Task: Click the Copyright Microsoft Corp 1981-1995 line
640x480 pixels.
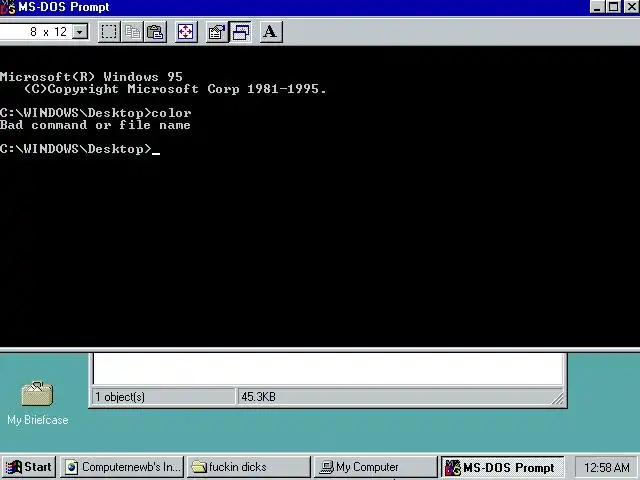Action: (175, 89)
